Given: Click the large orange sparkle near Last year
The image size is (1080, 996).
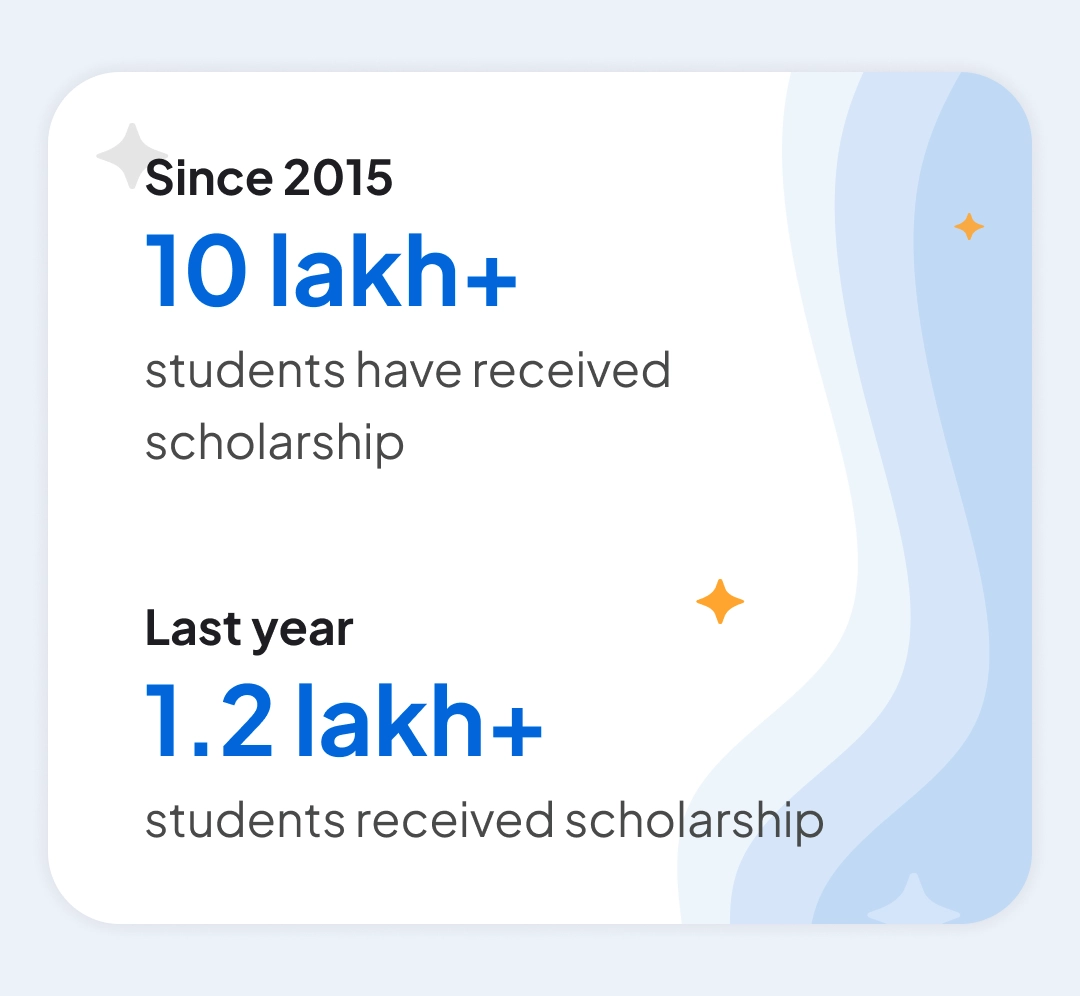Looking at the screenshot, I should pos(720,602).
